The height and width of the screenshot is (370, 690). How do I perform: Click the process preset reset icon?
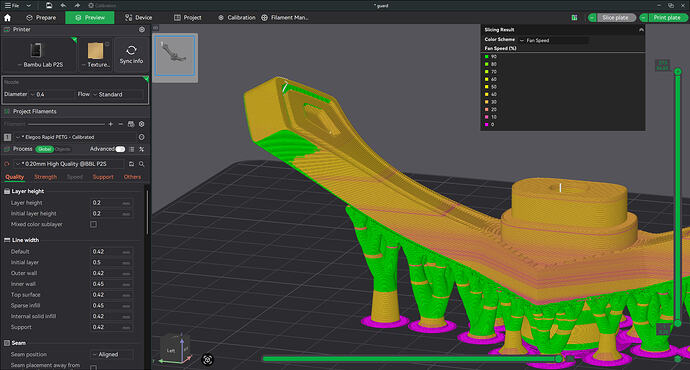coord(7,164)
